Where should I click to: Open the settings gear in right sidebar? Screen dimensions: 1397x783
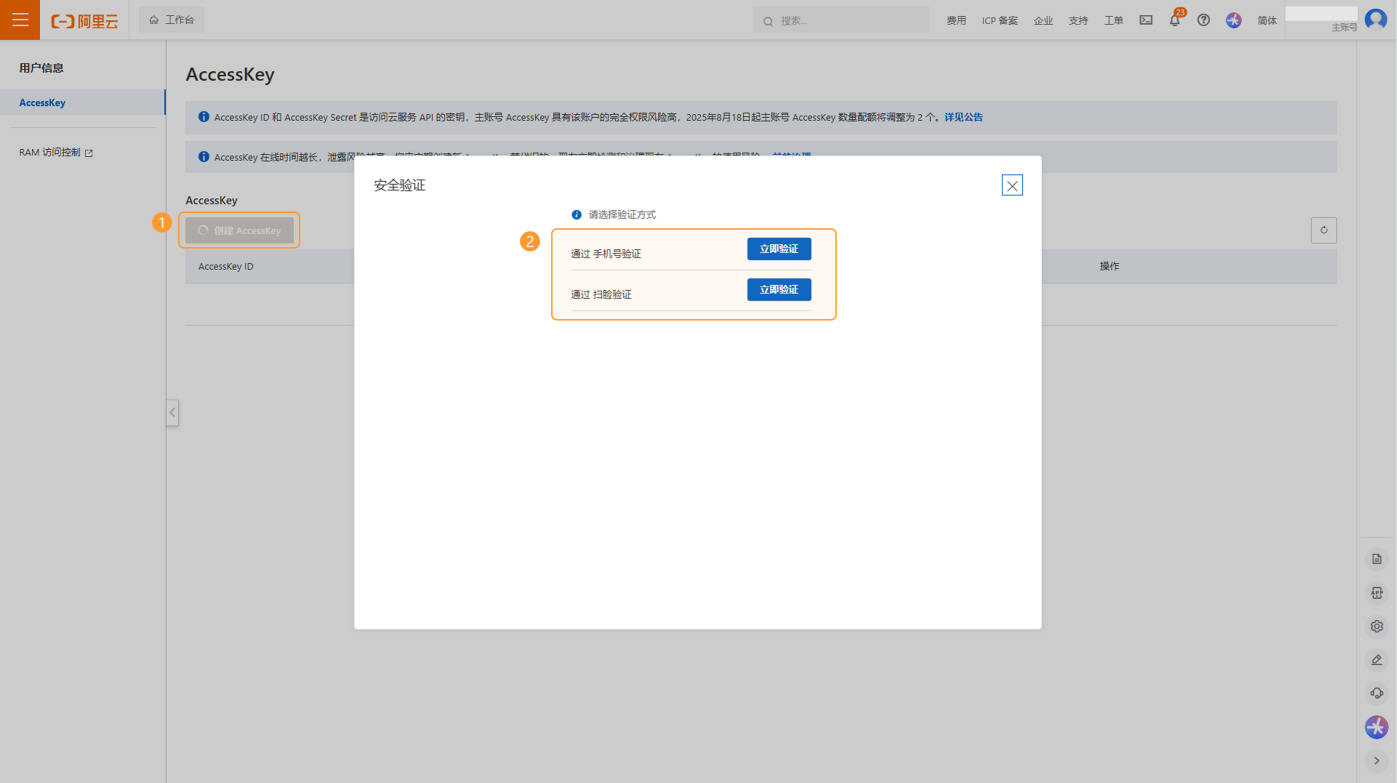1377,626
